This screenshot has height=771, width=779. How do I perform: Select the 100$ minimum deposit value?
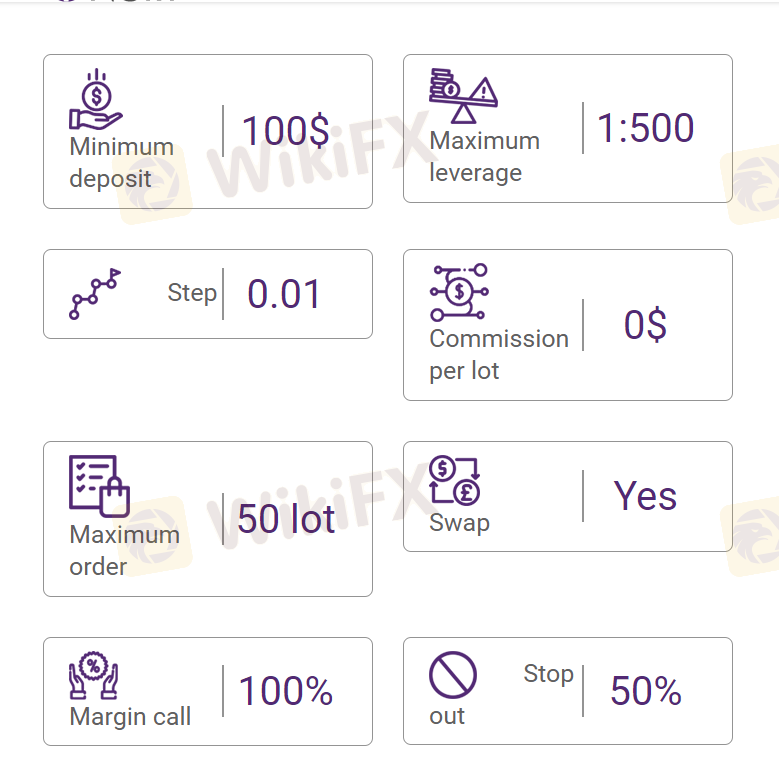(285, 131)
